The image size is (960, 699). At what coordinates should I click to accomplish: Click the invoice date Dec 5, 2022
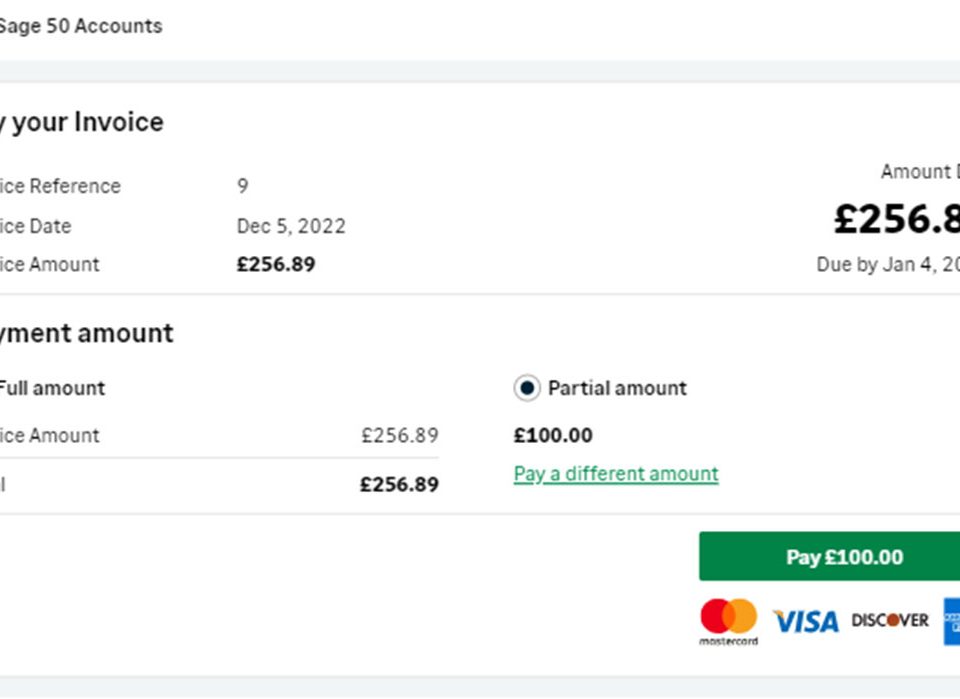[291, 226]
